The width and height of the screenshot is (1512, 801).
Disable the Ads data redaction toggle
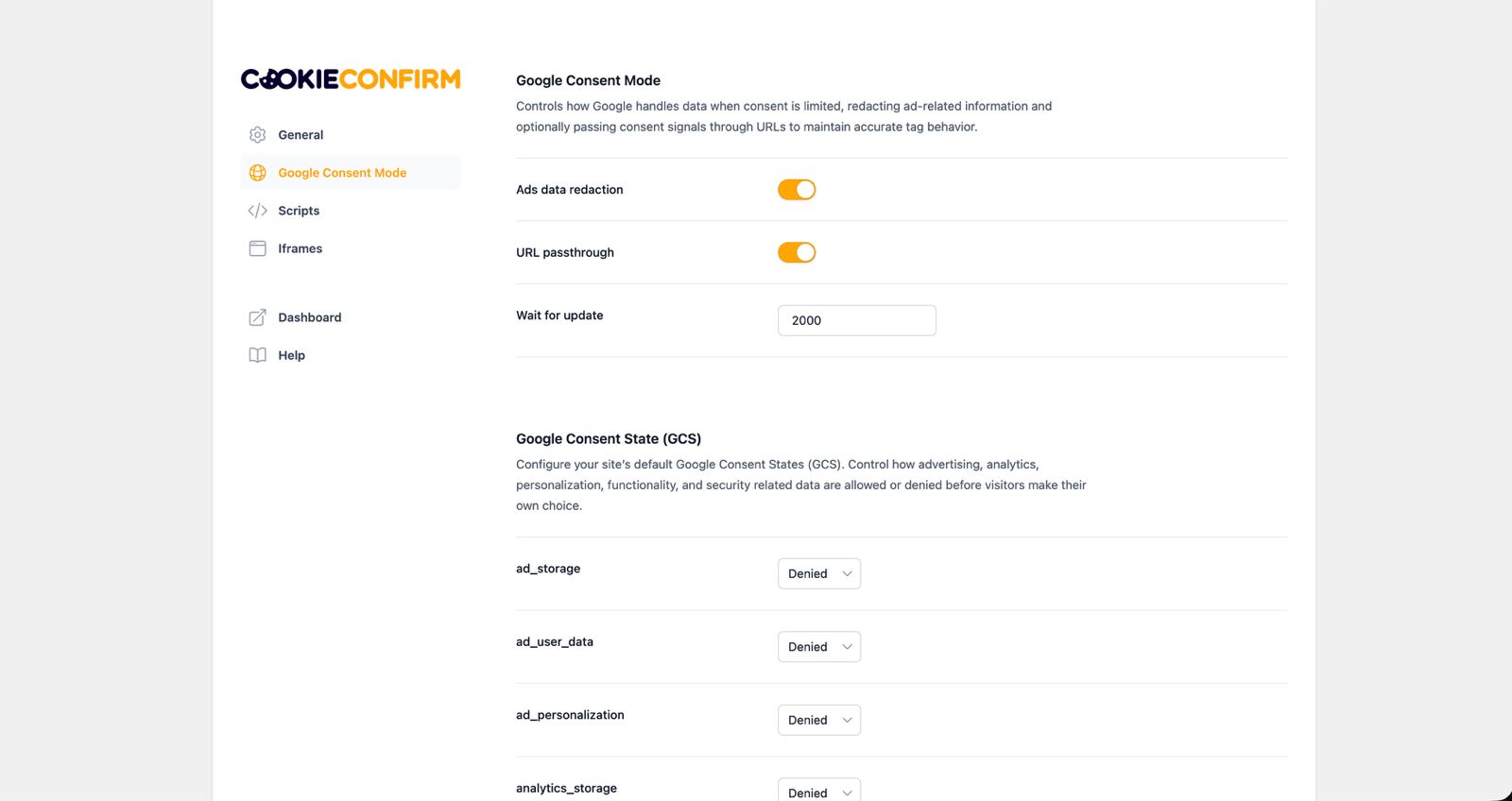796,189
